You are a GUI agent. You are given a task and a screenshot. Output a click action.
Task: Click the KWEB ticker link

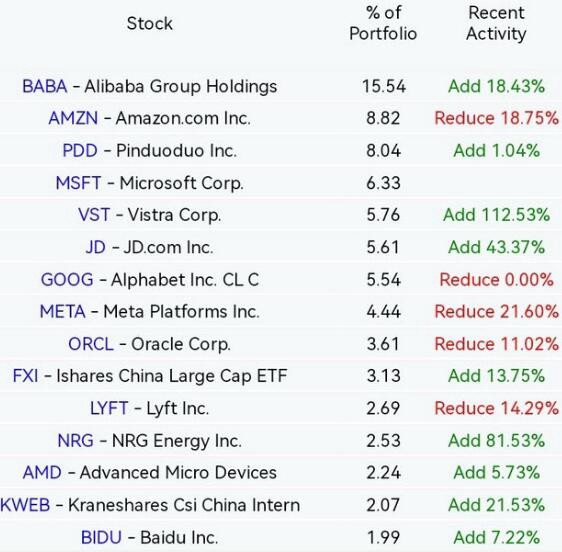(25, 505)
